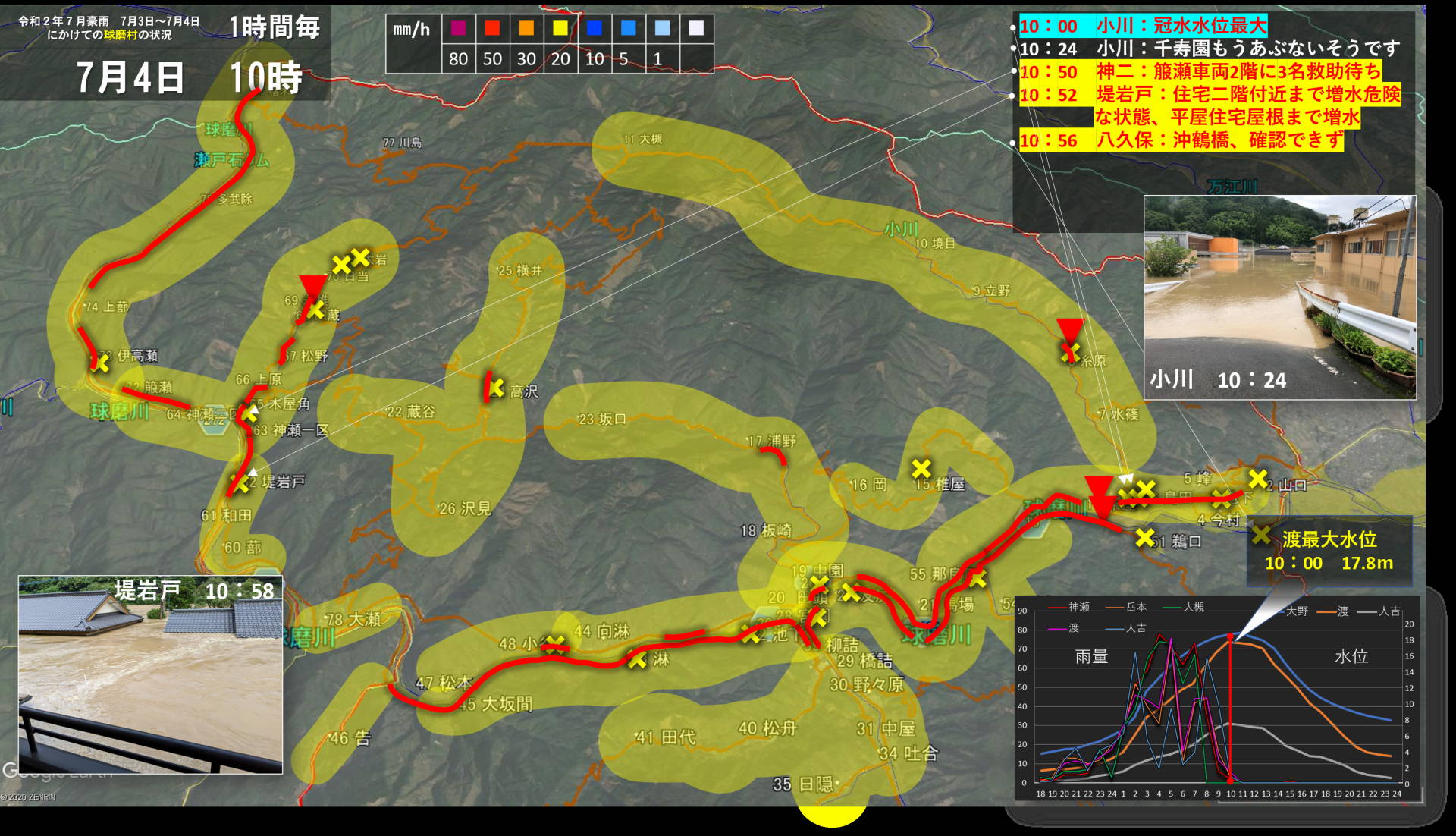Click the 11 大槻 place label

[642, 139]
